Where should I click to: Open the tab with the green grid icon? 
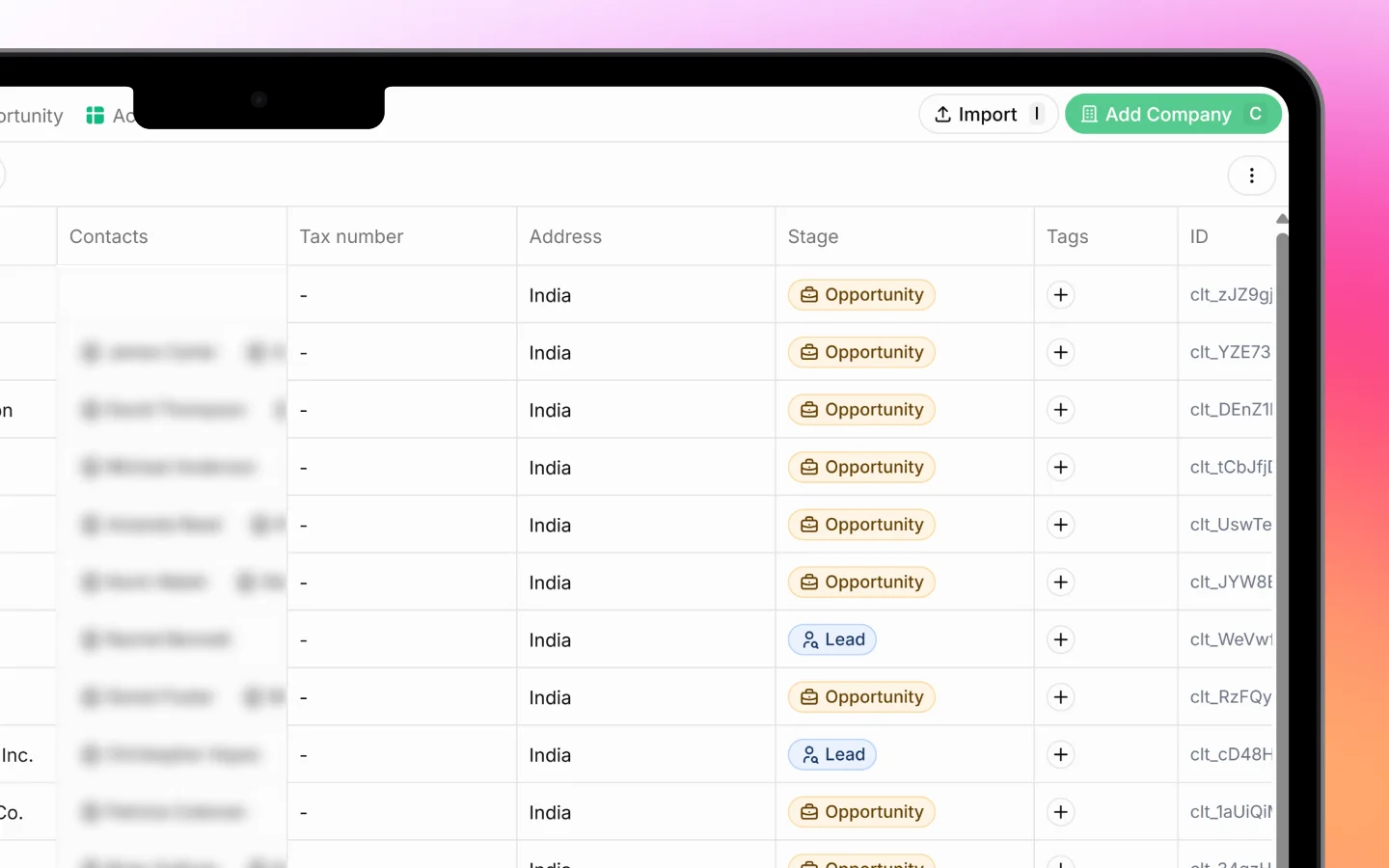click(x=109, y=116)
